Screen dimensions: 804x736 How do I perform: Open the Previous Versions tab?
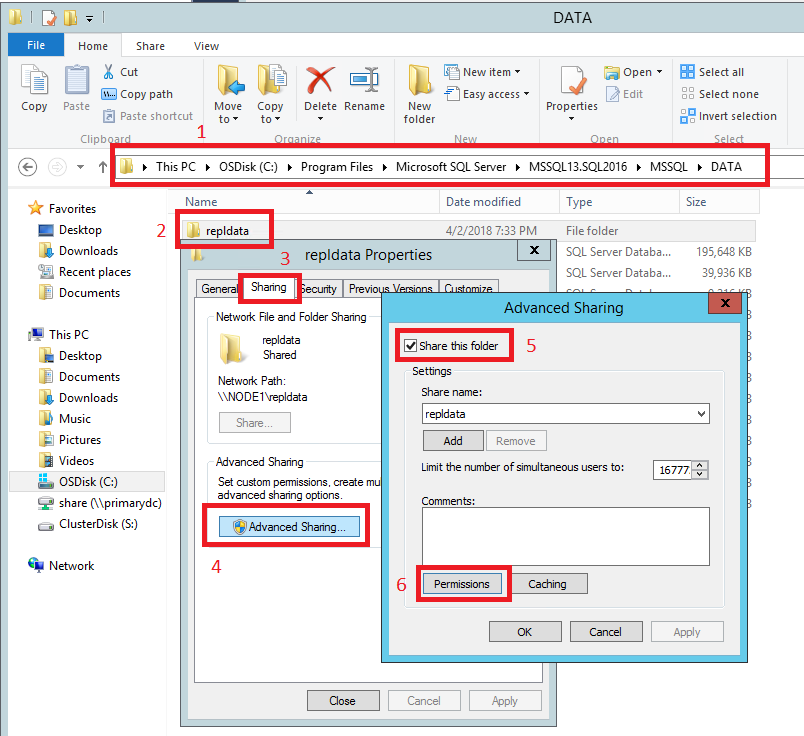(x=390, y=289)
